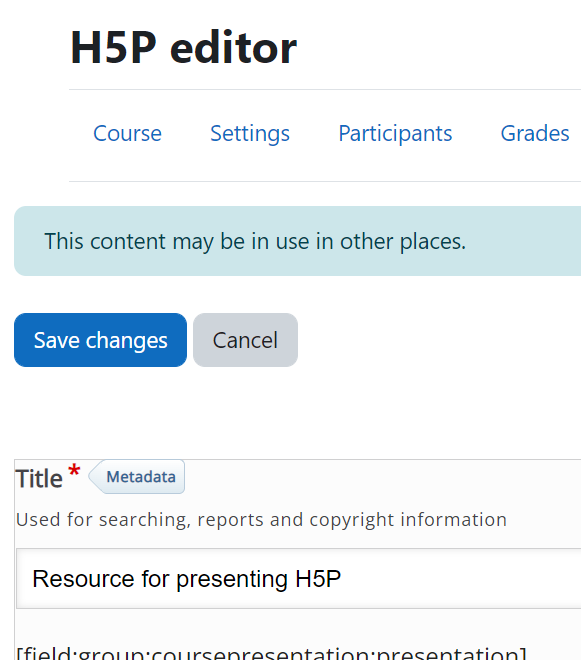Viewport: 581px width, 660px height.
Task: Click the Save changes button
Action: 100,340
